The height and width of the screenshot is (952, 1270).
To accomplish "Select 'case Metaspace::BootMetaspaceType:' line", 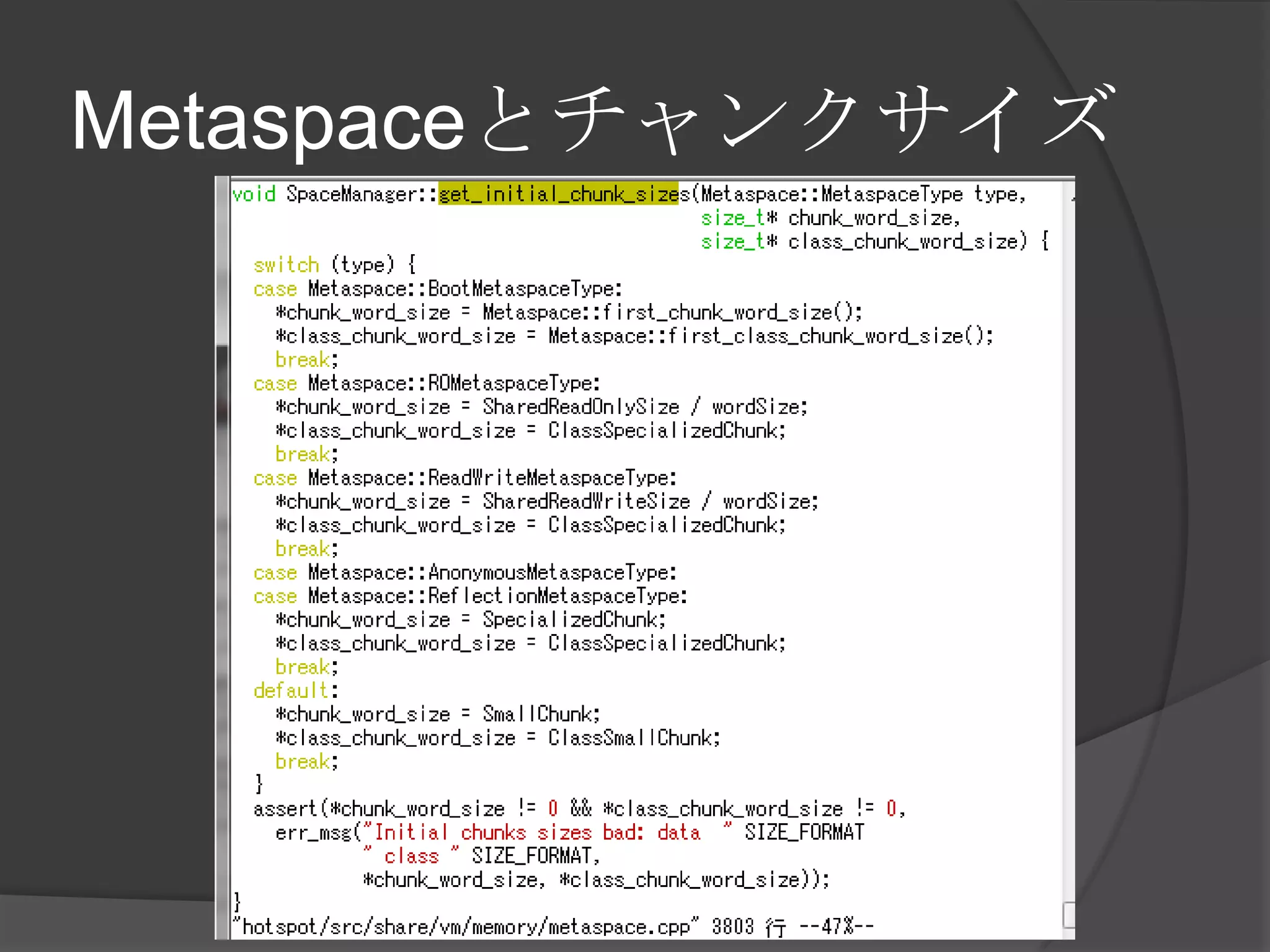I will (x=438, y=289).
